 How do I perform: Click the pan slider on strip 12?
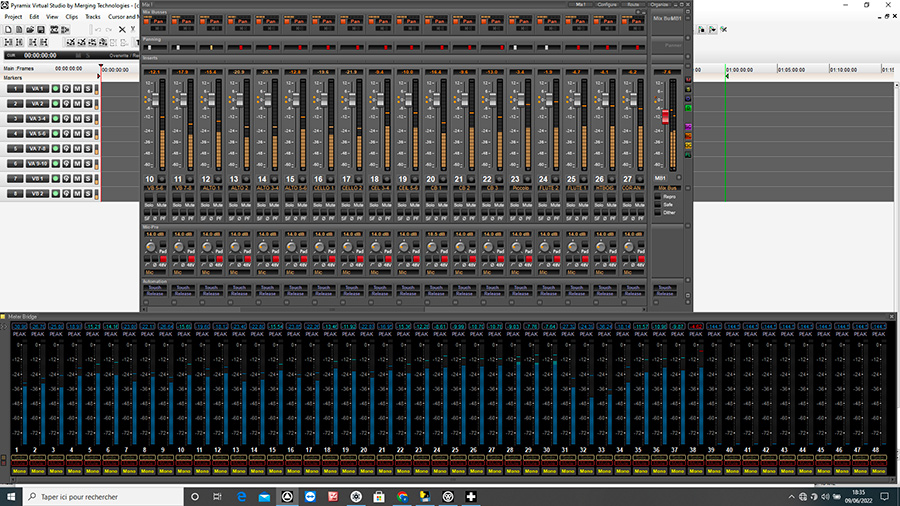(x=211, y=48)
